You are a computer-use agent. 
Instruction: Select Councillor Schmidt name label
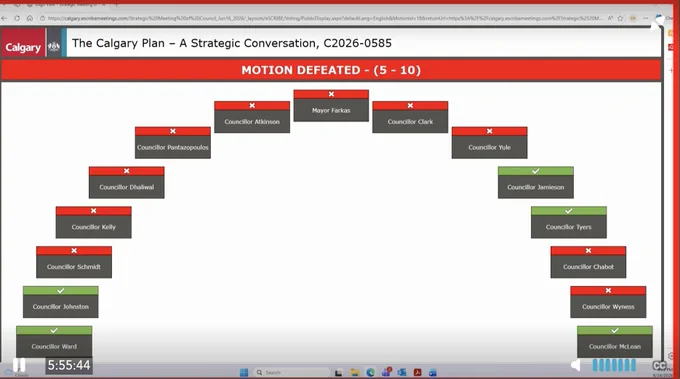point(74,267)
